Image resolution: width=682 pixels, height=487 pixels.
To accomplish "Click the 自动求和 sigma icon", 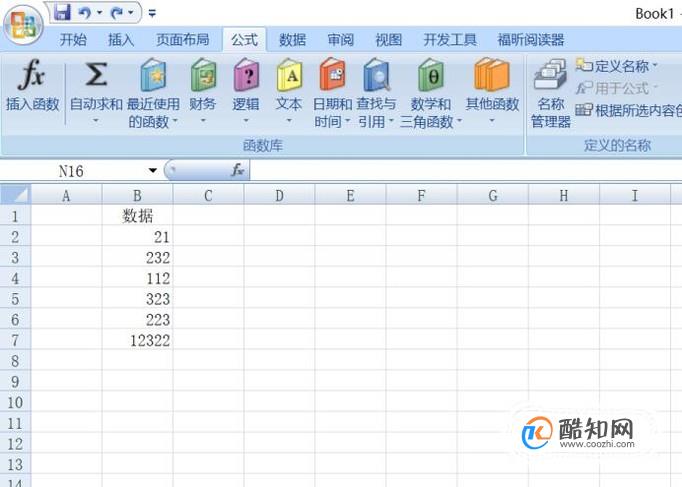I will click(96, 74).
